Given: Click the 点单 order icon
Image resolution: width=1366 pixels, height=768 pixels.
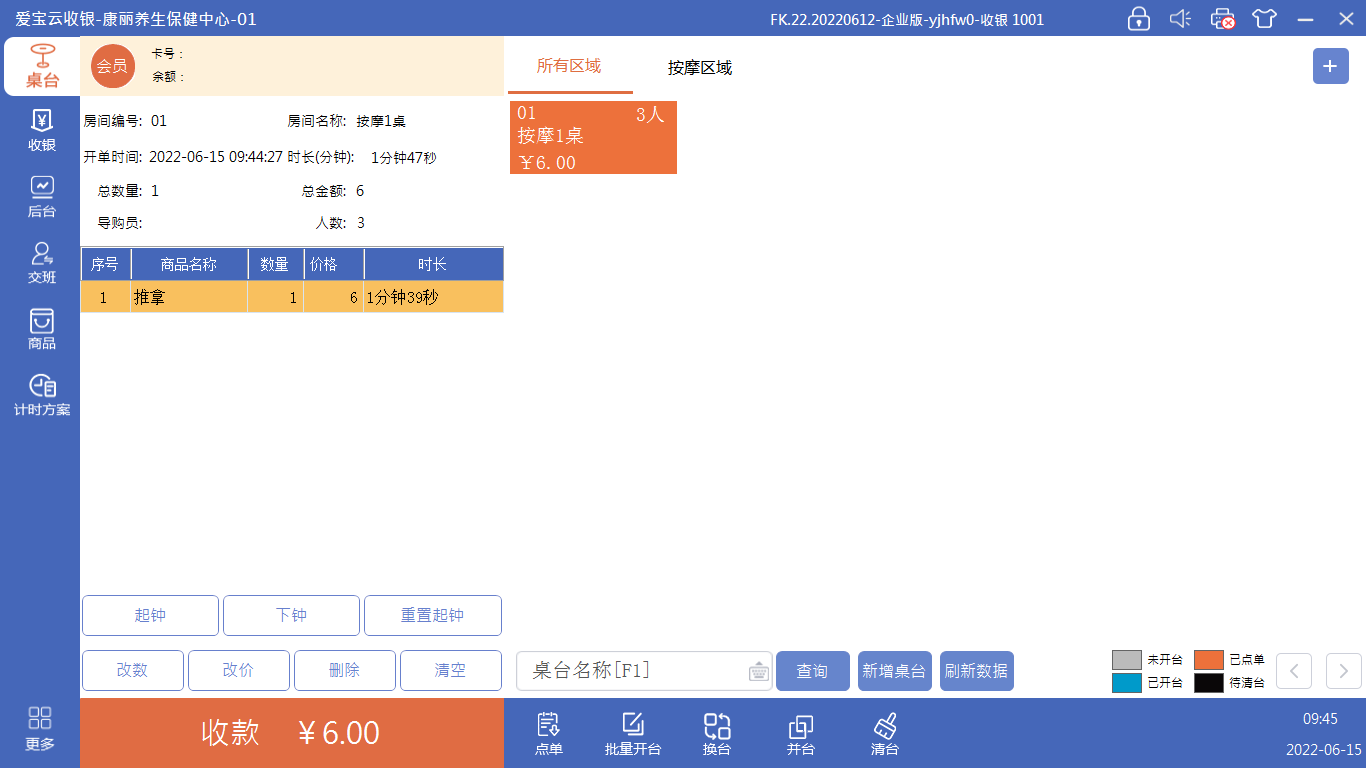Looking at the screenshot, I should 549,733.
